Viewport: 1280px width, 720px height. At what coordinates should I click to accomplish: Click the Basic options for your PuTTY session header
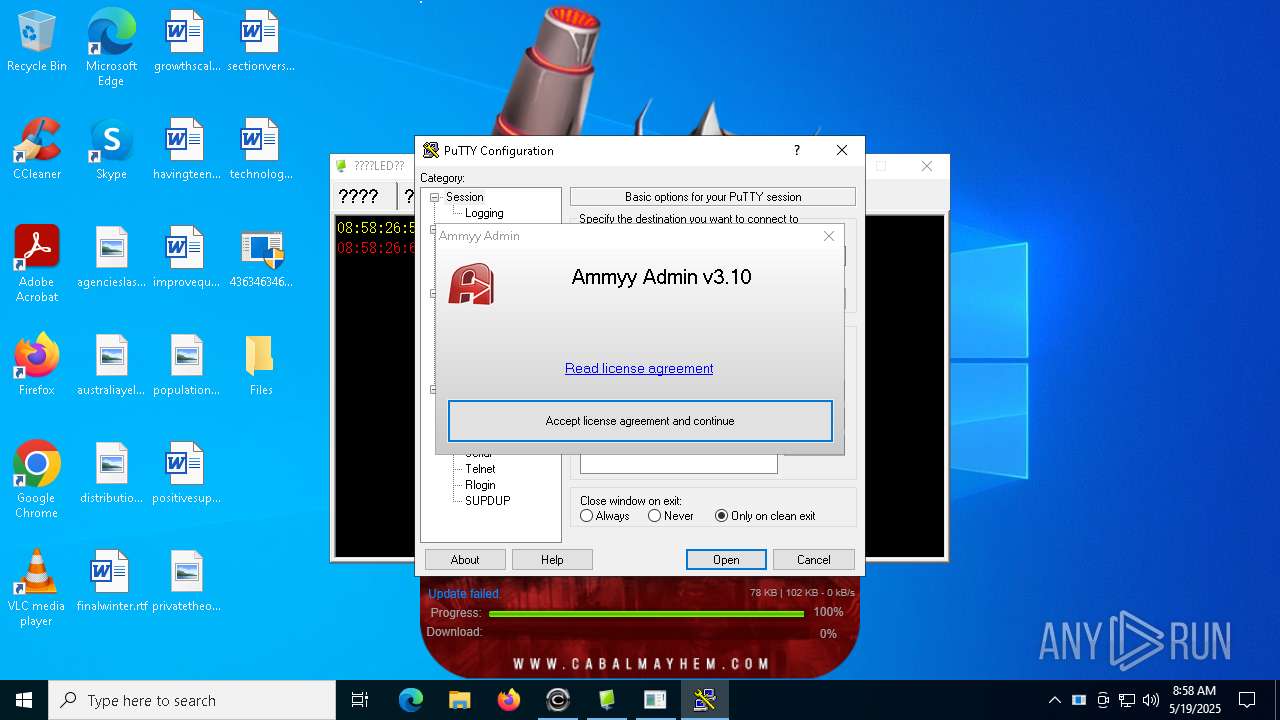[713, 197]
